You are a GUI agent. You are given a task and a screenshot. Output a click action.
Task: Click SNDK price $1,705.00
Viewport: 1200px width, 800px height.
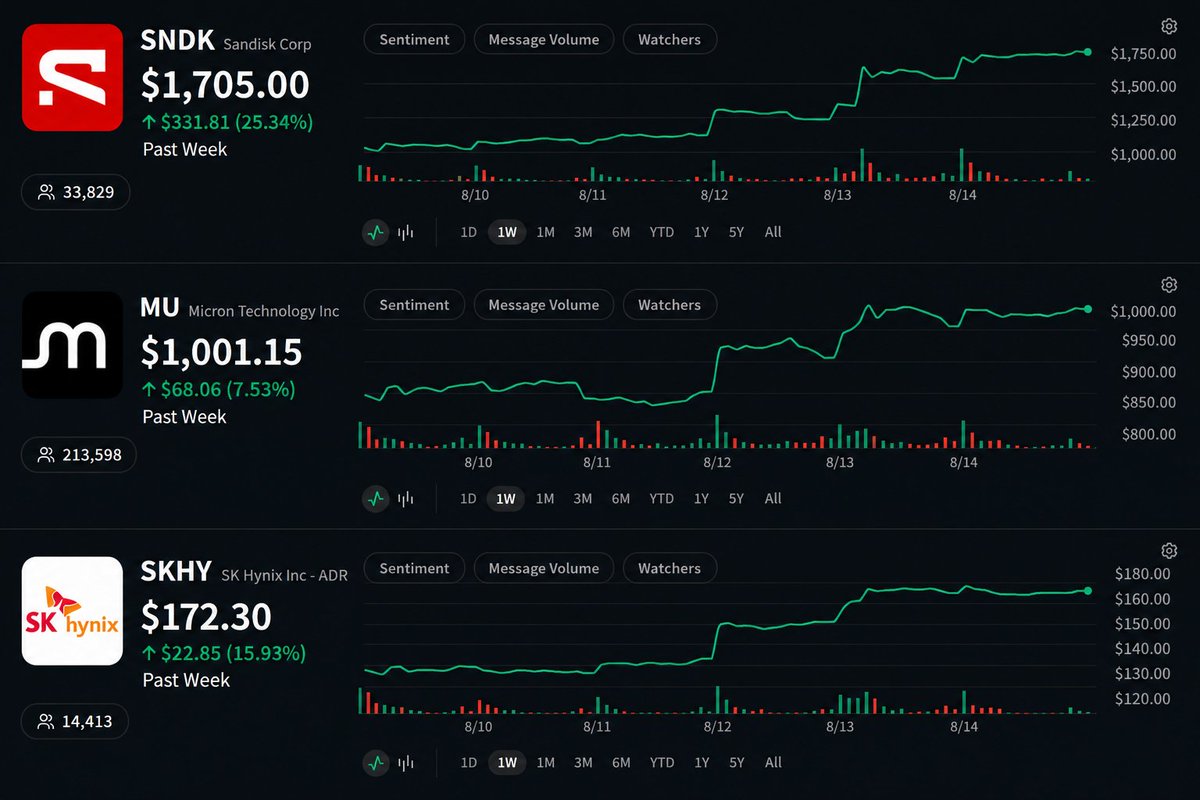coord(225,84)
